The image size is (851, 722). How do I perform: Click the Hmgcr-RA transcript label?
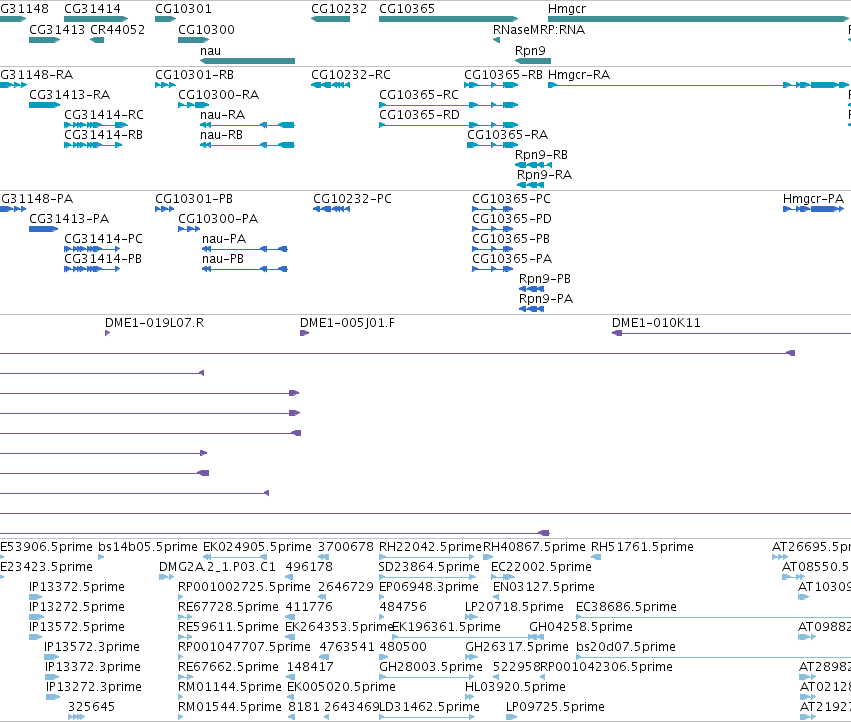(579, 74)
